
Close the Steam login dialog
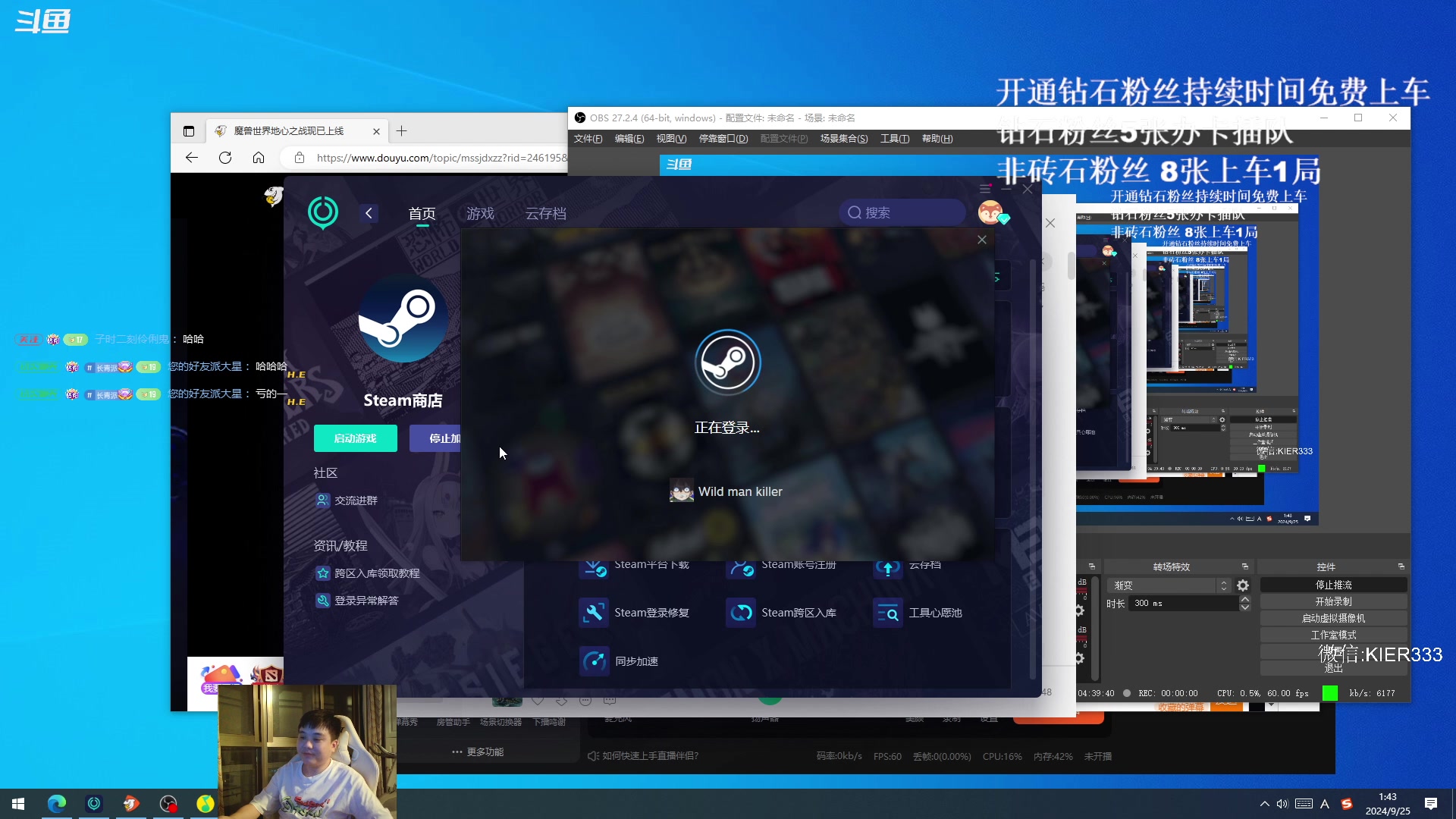[982, 240]
